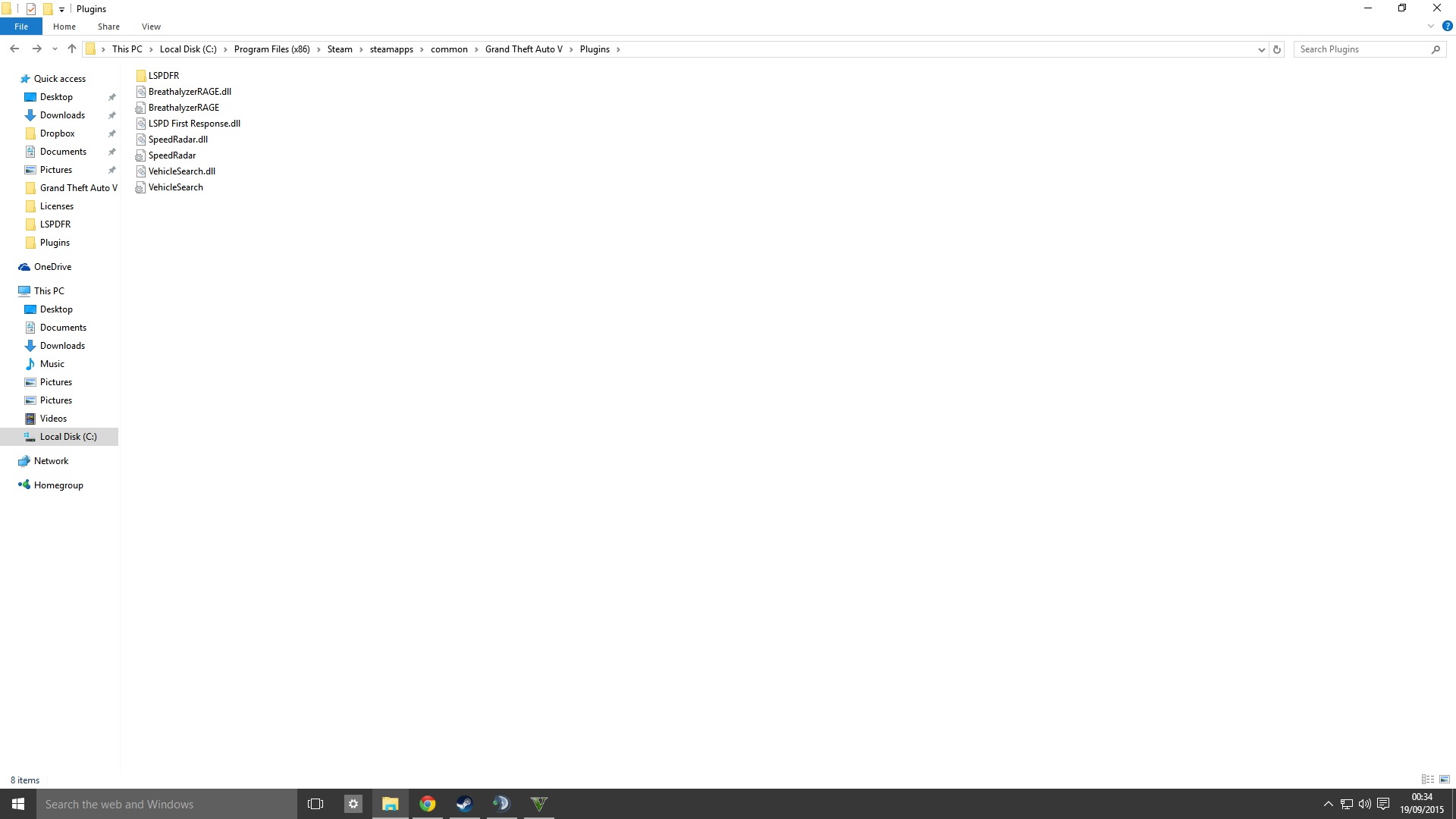Open Steam from the taskbar

click(464, 804)
